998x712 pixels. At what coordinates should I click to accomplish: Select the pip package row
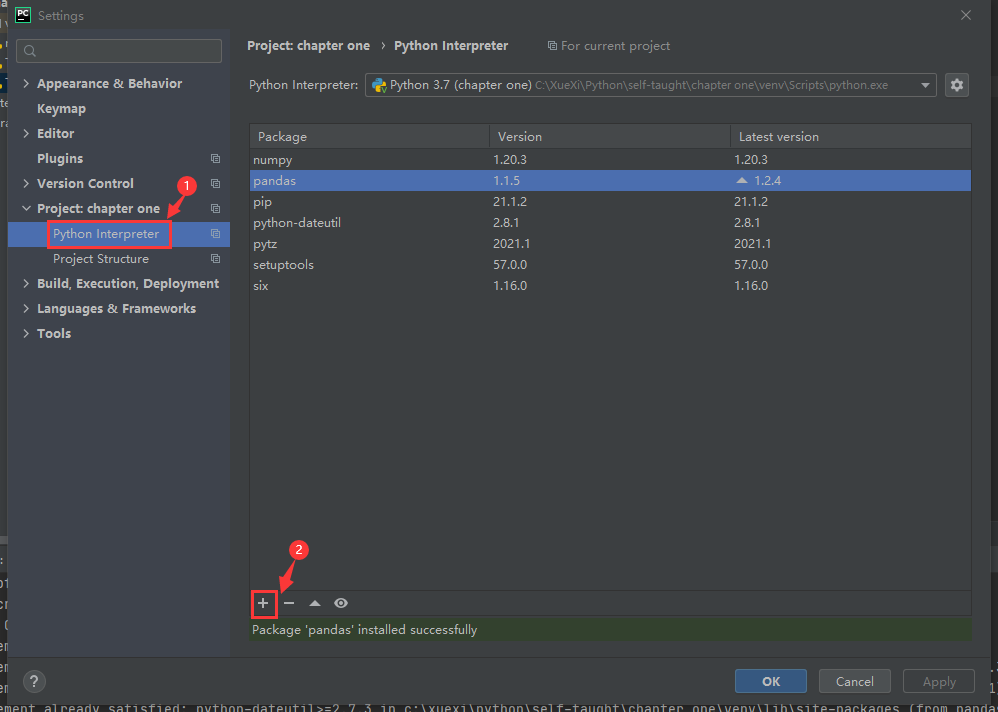(610, 202)
